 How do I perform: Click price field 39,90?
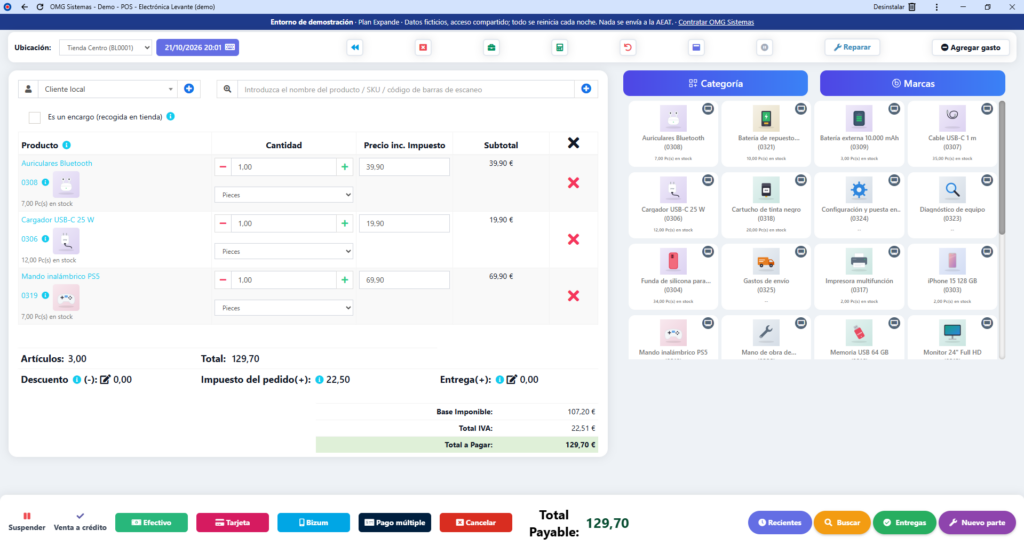[x=404, y=167]
